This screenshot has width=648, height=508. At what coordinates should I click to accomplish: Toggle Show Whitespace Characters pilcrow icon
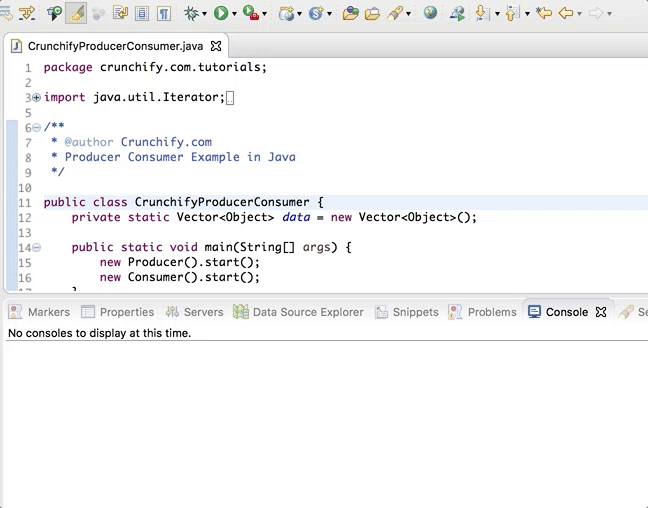coord(163,13)
